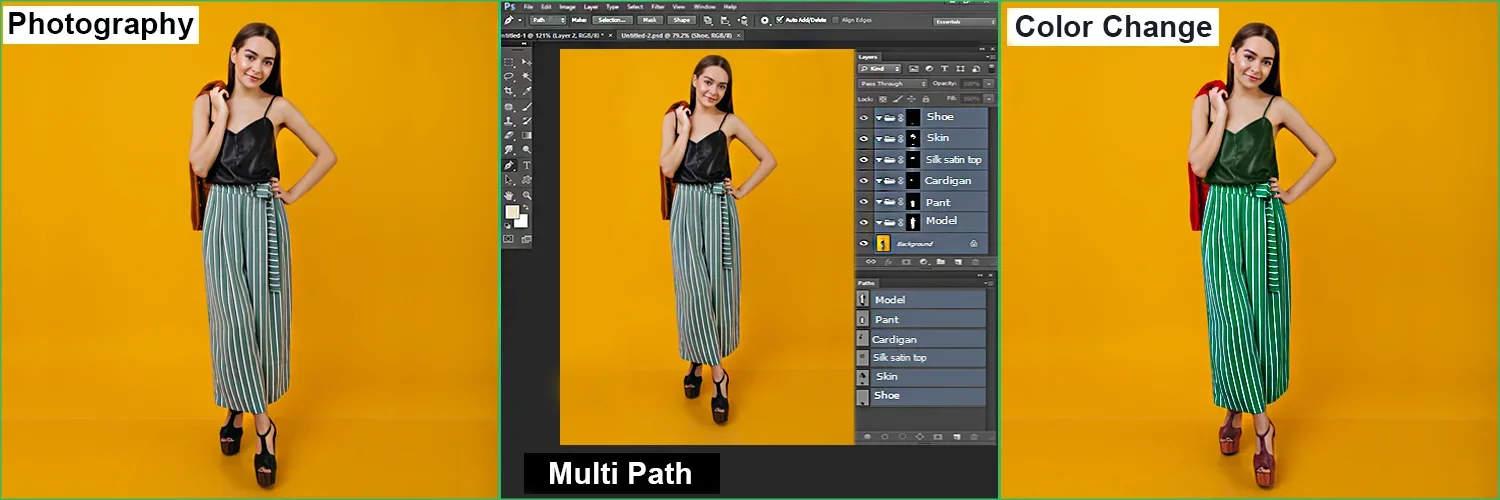The image size is (1500, 500).
Task: Activate the Zoom tool in the toolbox
Action: tap(527, 195)
